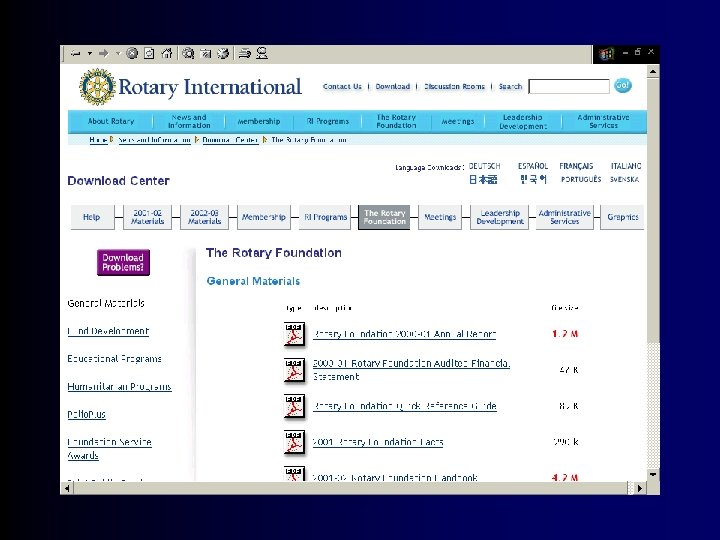Open the Favorites toolbar icon
720x540 pixels.
tap(205, 54)
